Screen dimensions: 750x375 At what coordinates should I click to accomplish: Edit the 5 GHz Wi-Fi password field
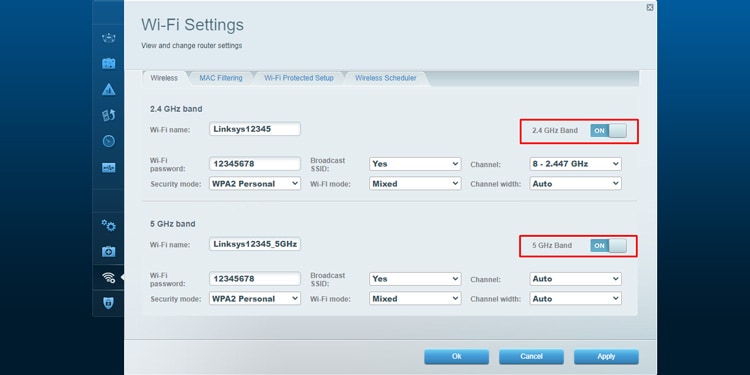254,279
